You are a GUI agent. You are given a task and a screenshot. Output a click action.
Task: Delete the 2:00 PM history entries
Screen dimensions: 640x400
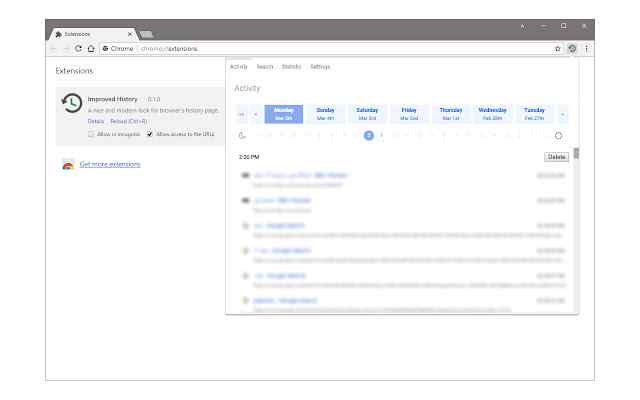tap(556, 157)
